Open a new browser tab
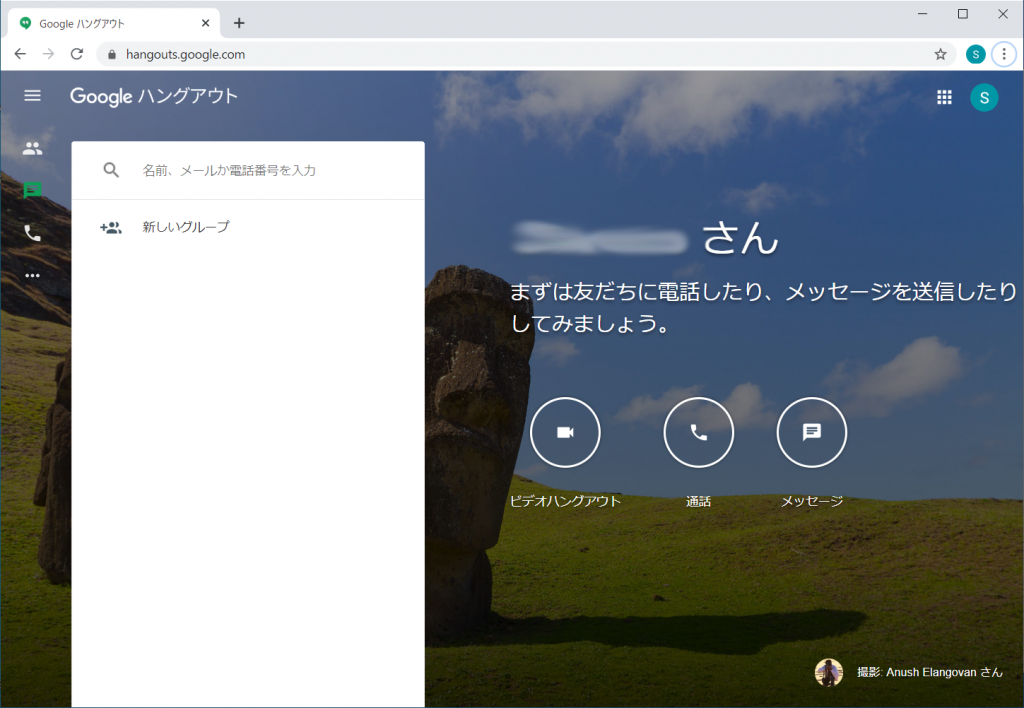 tap(239, 23)
